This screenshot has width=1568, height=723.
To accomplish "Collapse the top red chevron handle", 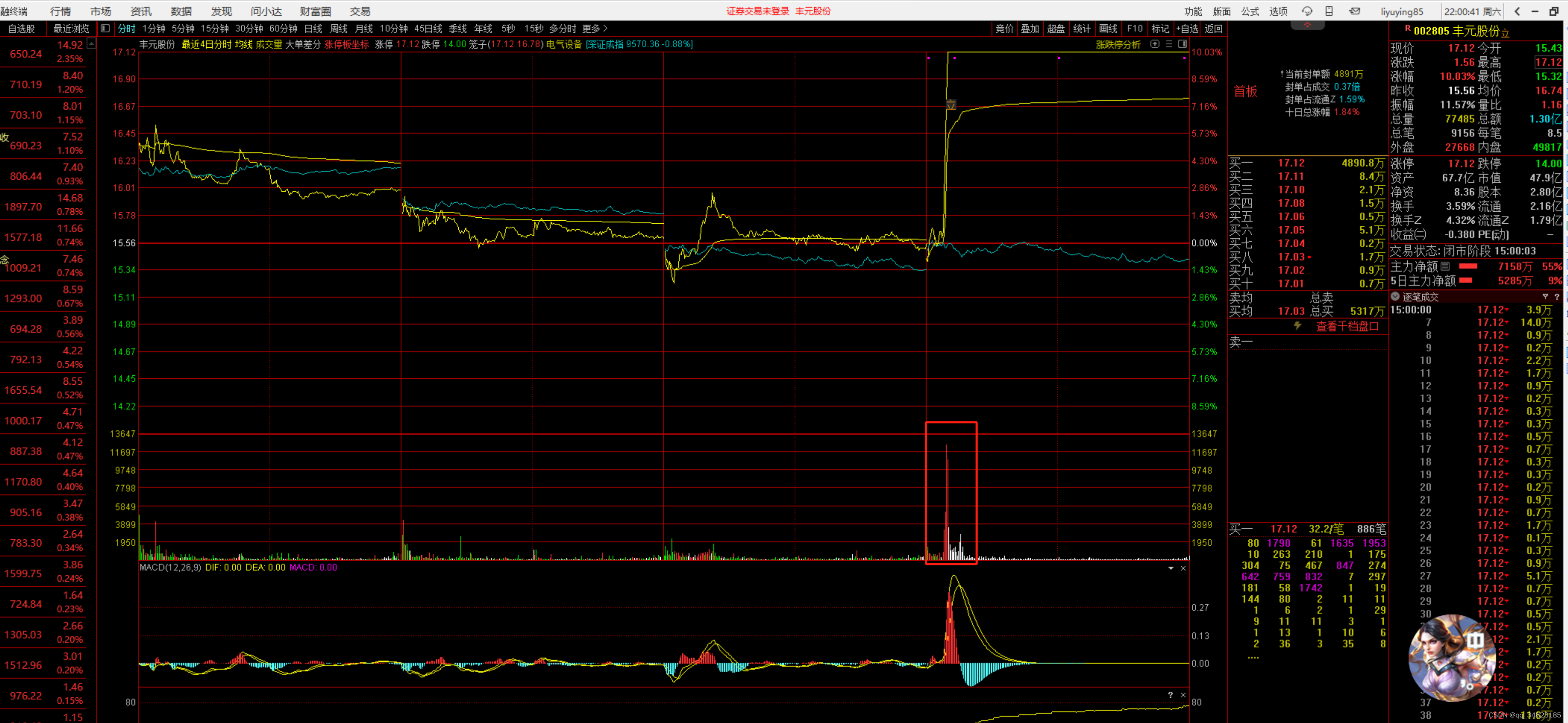I will point(1307,25).
